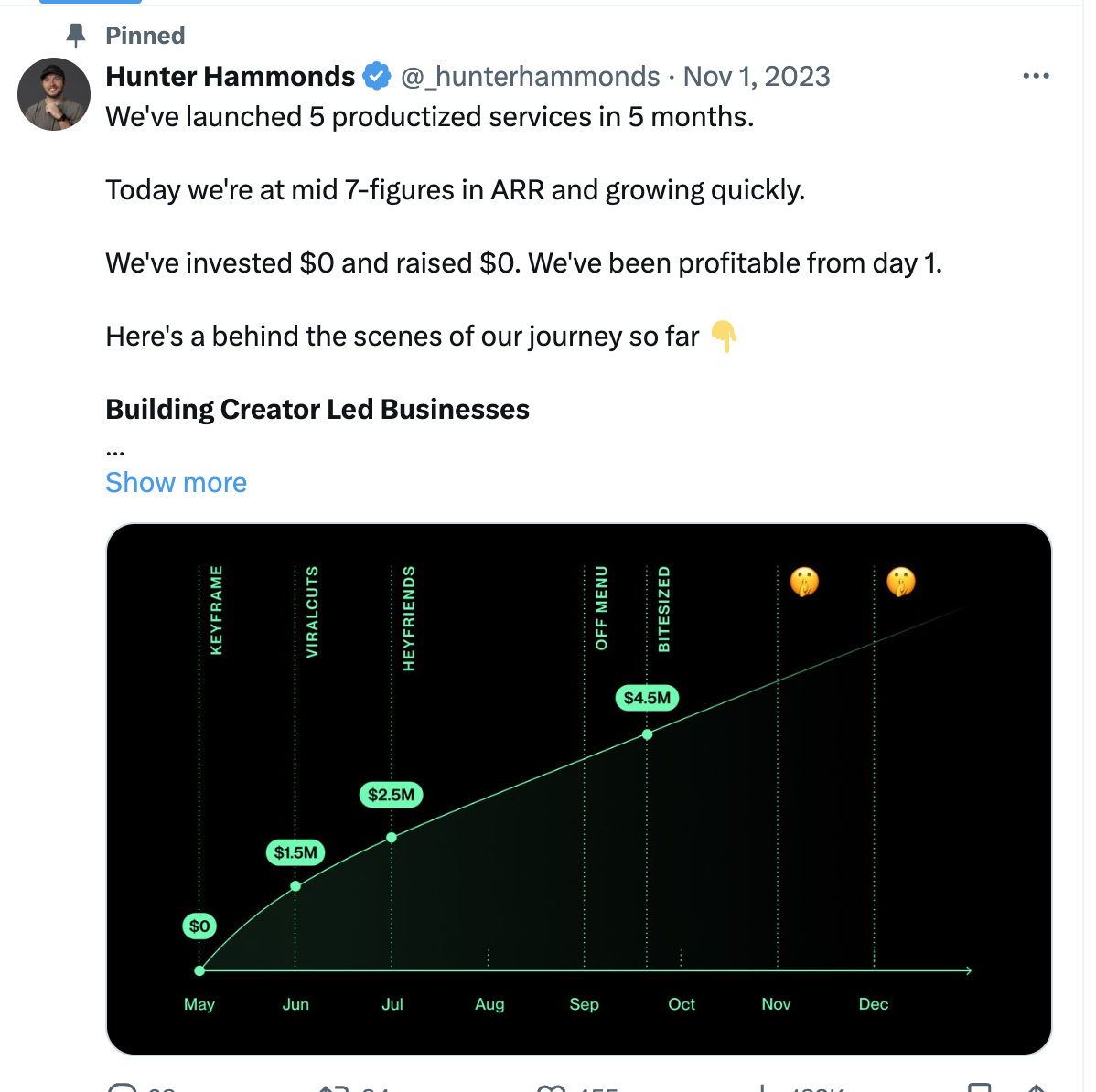Bookmark the tweet with the bookmark icon
Image resolution: width=1096 pixels, height=1092 pixels.
pos(980,1087)
